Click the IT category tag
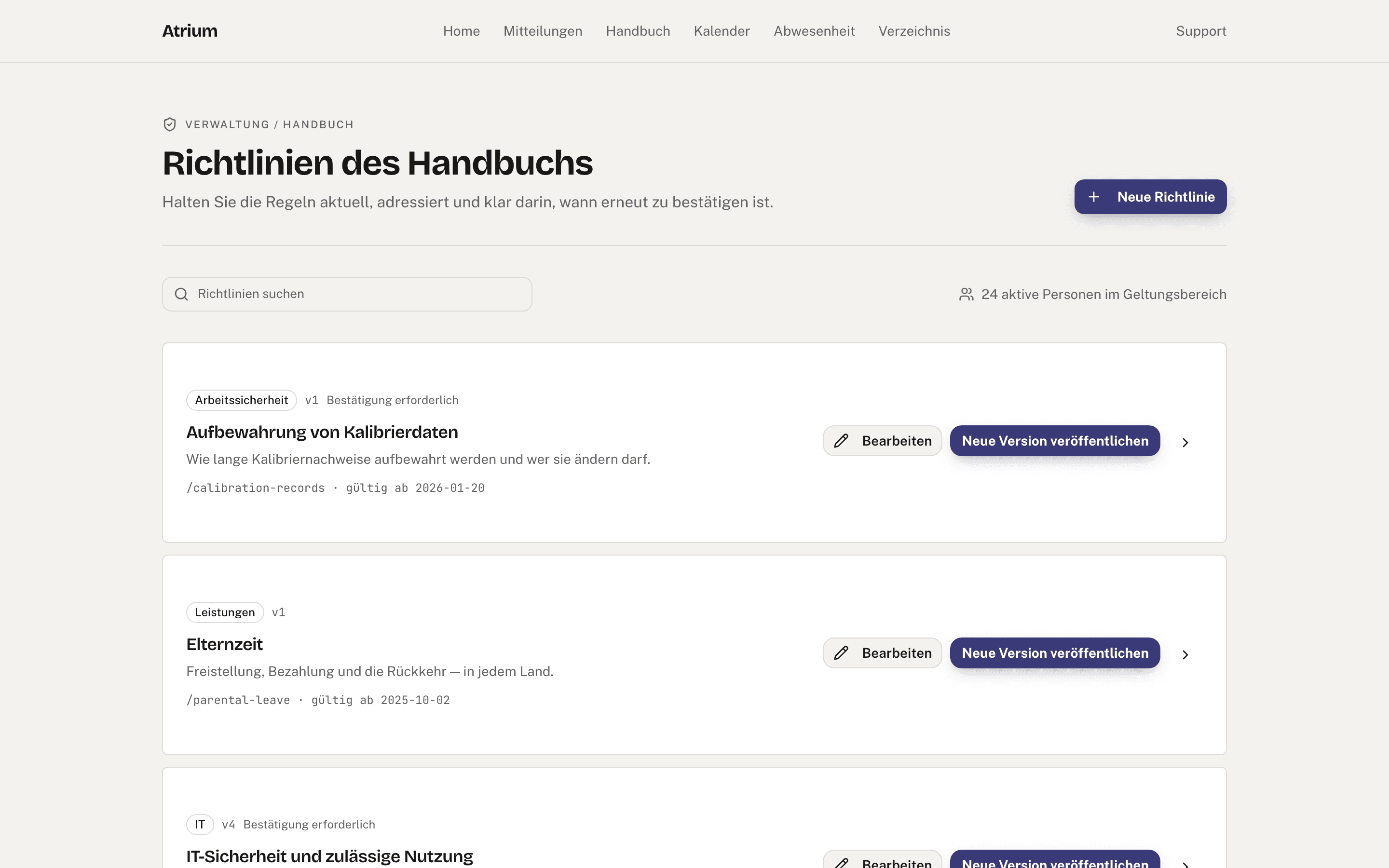Viewport: 1389px width, 868px height. point(200,825)
